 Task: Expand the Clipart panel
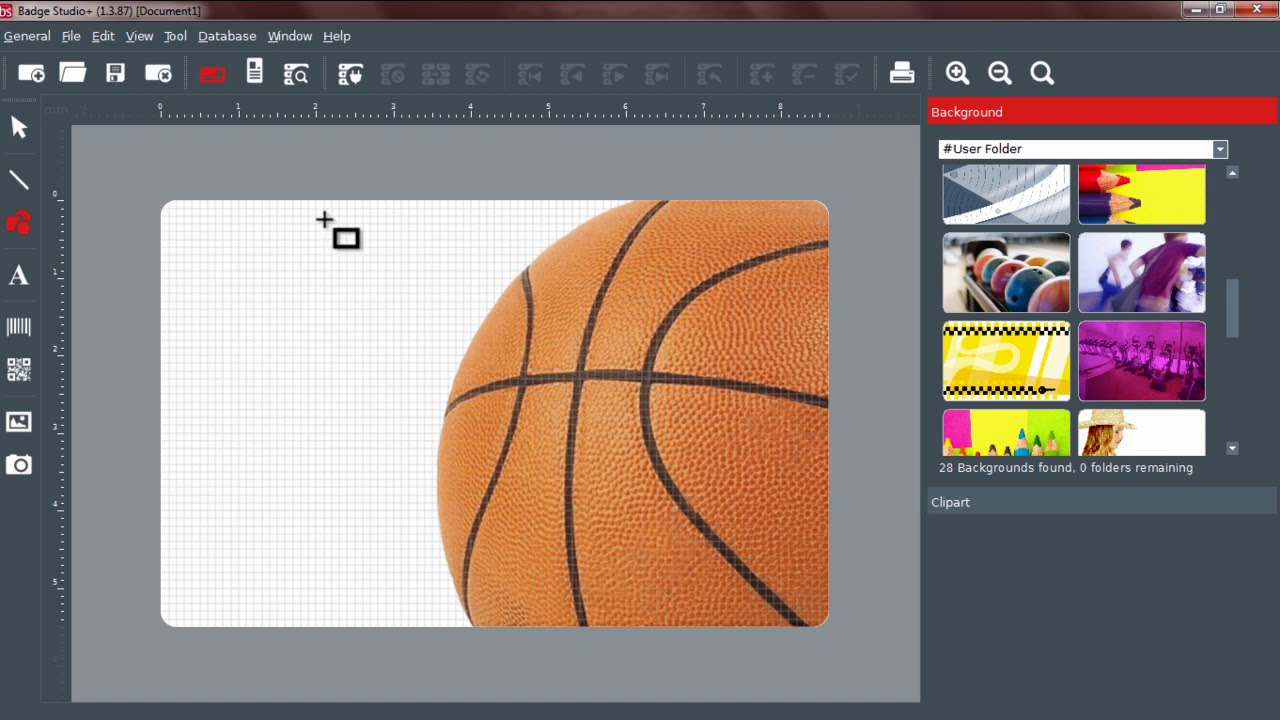(x=1102, y=502)
